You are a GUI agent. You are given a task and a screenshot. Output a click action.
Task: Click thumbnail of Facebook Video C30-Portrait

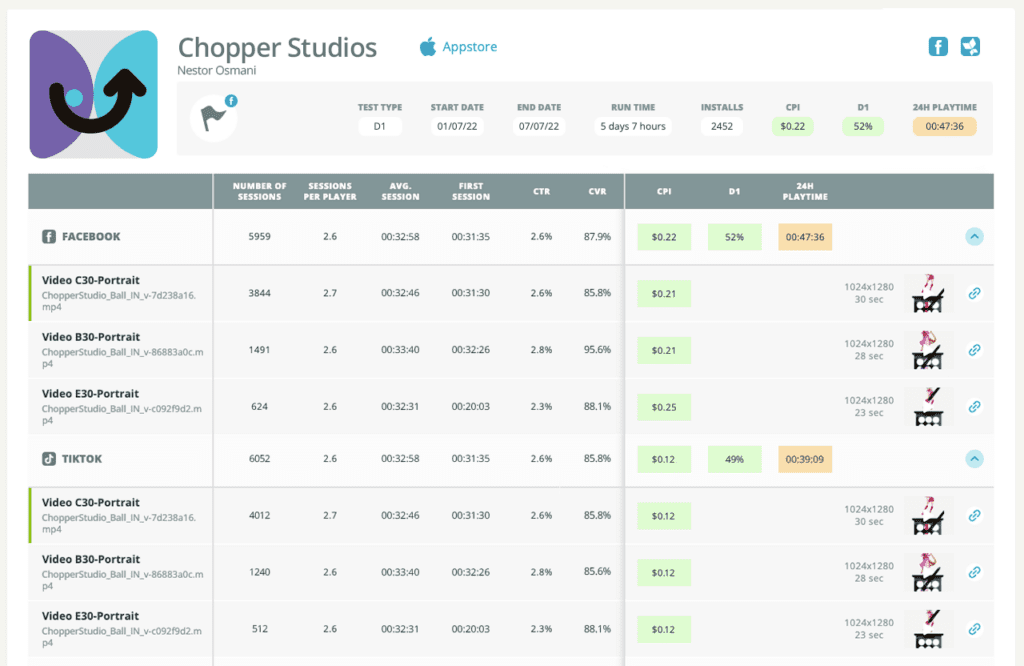pyautogui.click(x=928, y=293)
